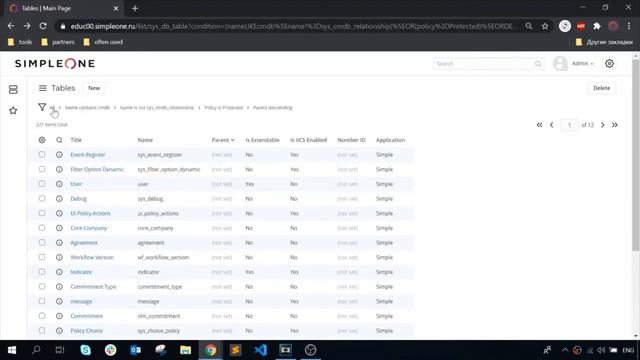The width and height of the screenshot is (640, 360).
Task: Open the tools bookmarks folder
Action: click(20, 42)
